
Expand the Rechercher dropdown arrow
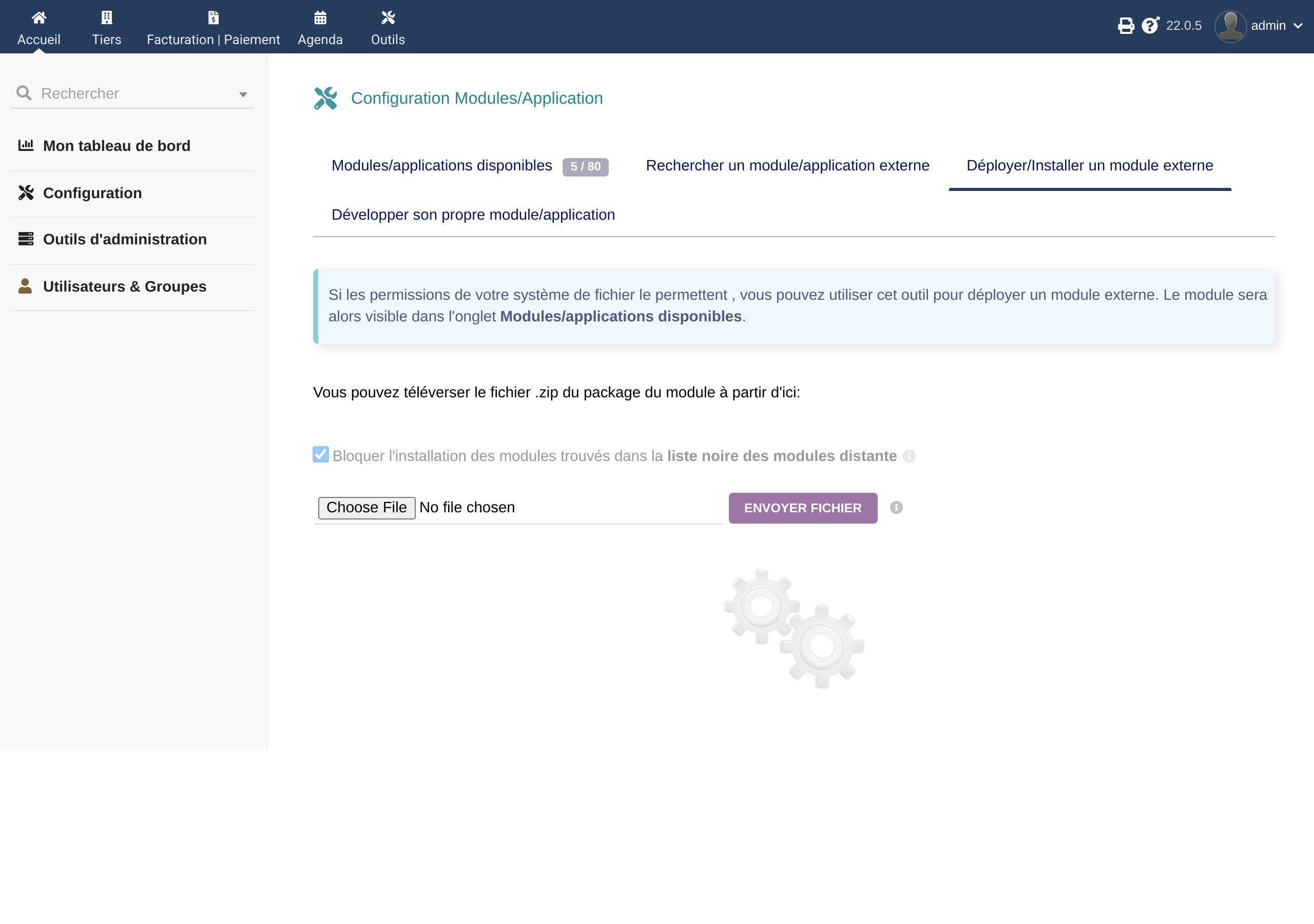(243, 94)
